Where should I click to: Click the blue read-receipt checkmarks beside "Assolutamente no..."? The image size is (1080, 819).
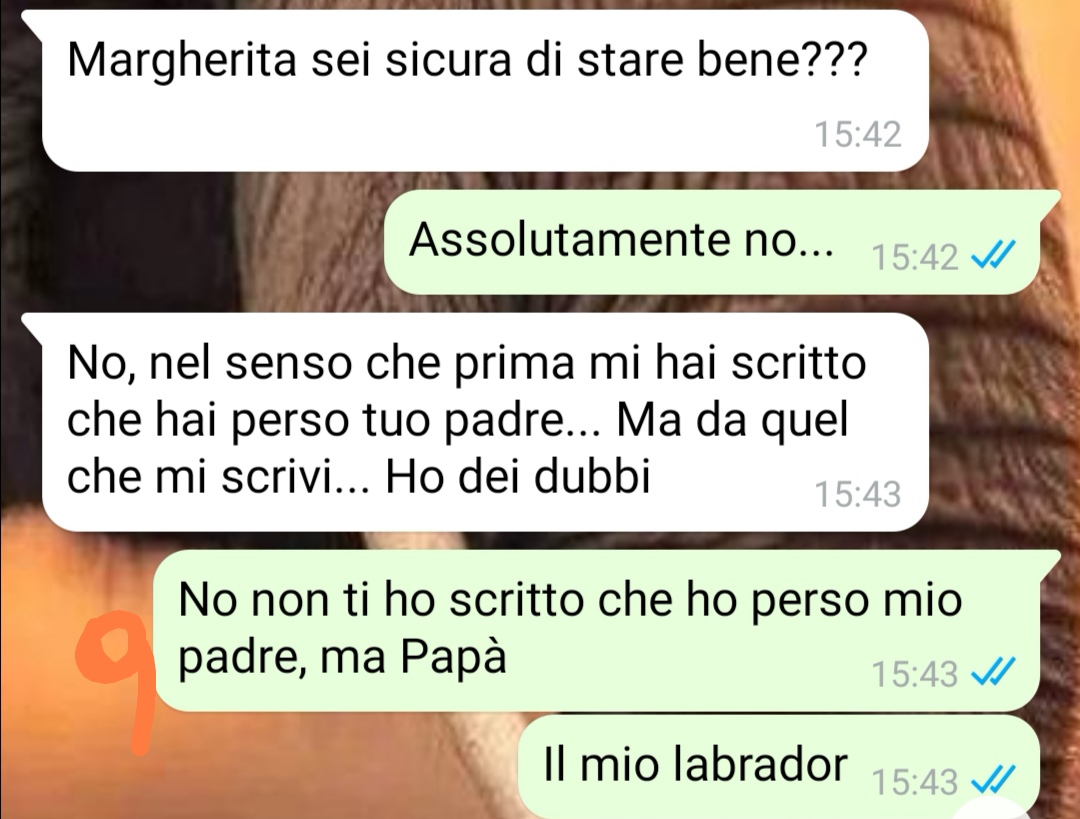tap(992, 256)
